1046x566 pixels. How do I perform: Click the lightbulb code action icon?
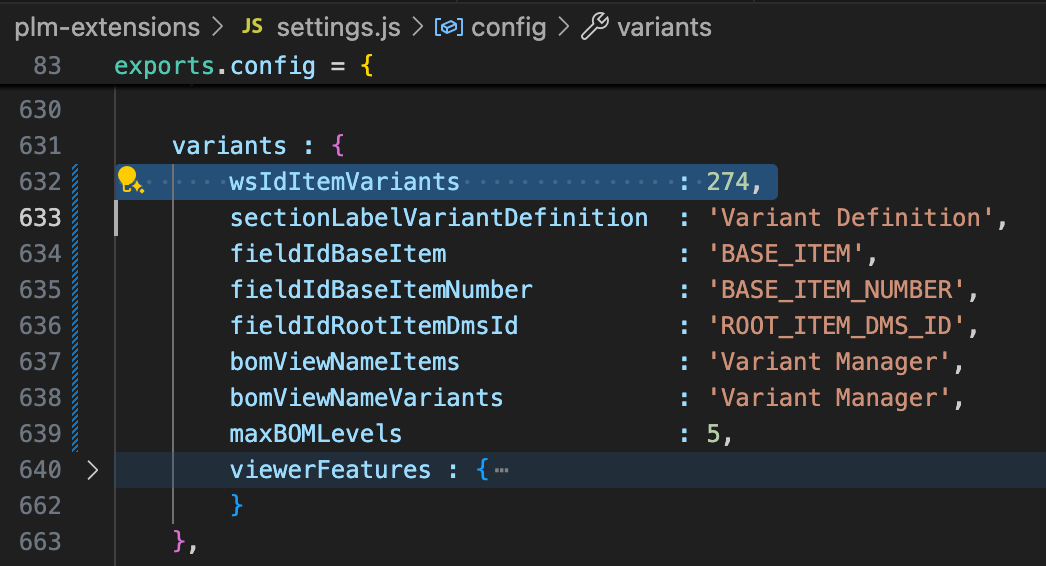[129, 180]
